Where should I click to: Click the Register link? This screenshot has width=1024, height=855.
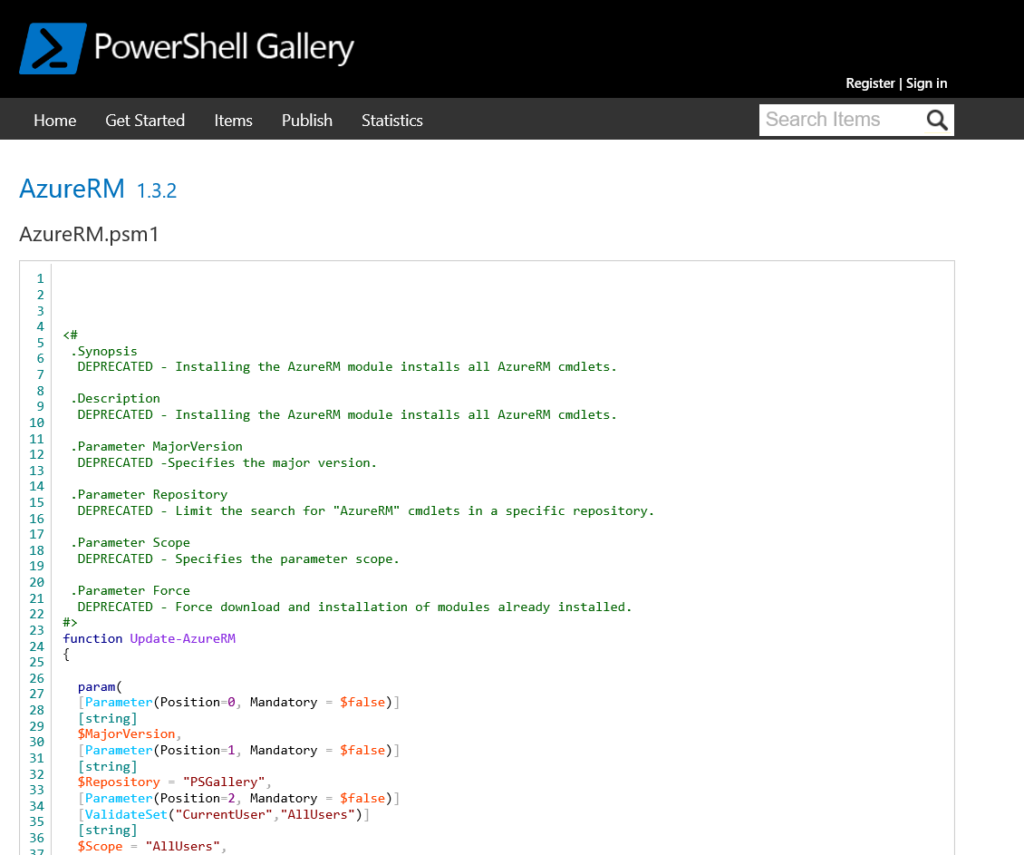click(x=869, y=83)
